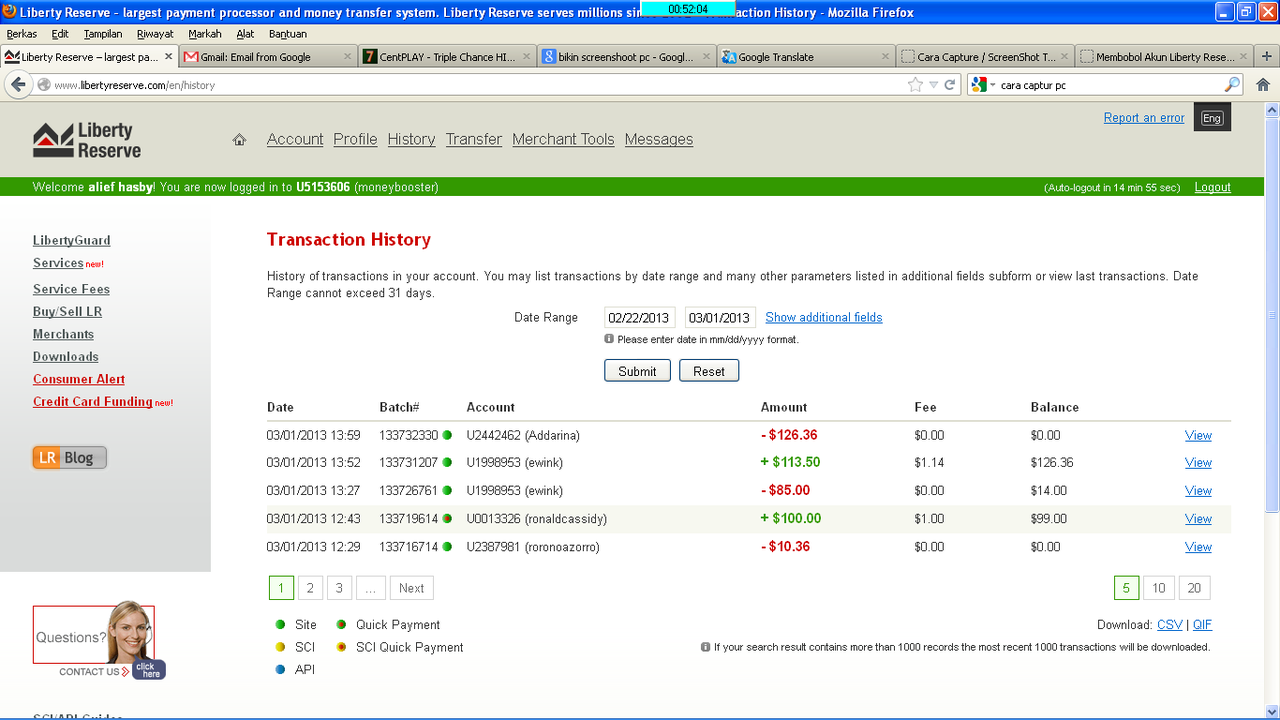Go to home via house icon
Viewport: 1280px width, 720px height.
coord(239,140)
